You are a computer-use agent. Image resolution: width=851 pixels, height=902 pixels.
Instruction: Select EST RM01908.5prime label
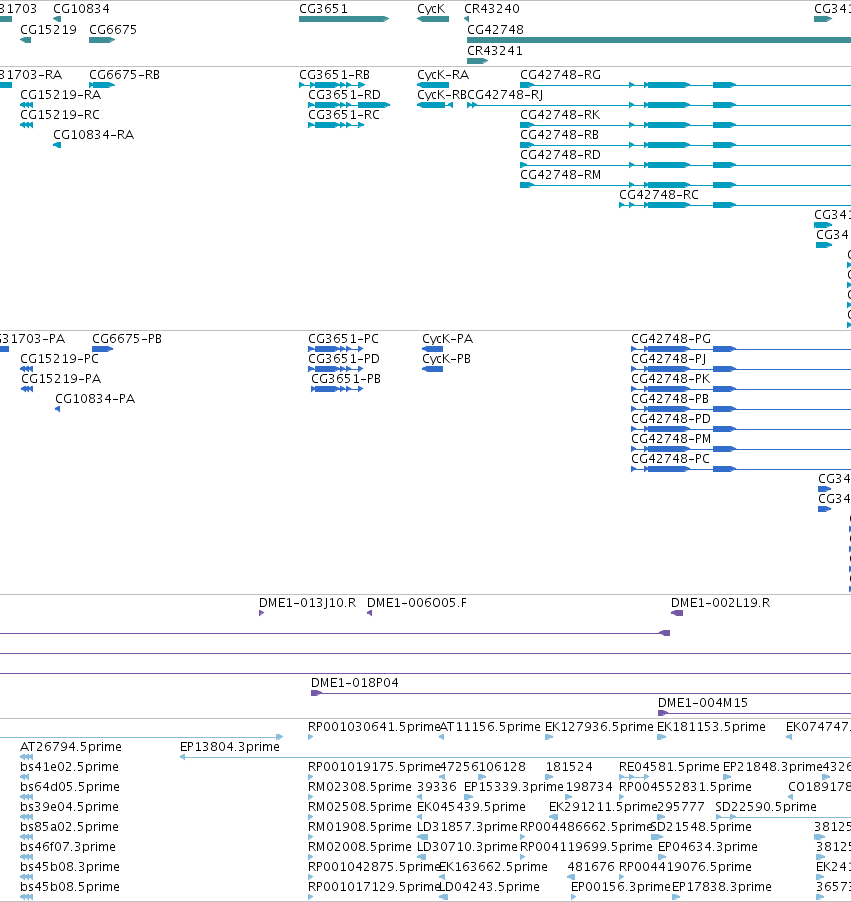pyautogui.click(x=360, y=827)
